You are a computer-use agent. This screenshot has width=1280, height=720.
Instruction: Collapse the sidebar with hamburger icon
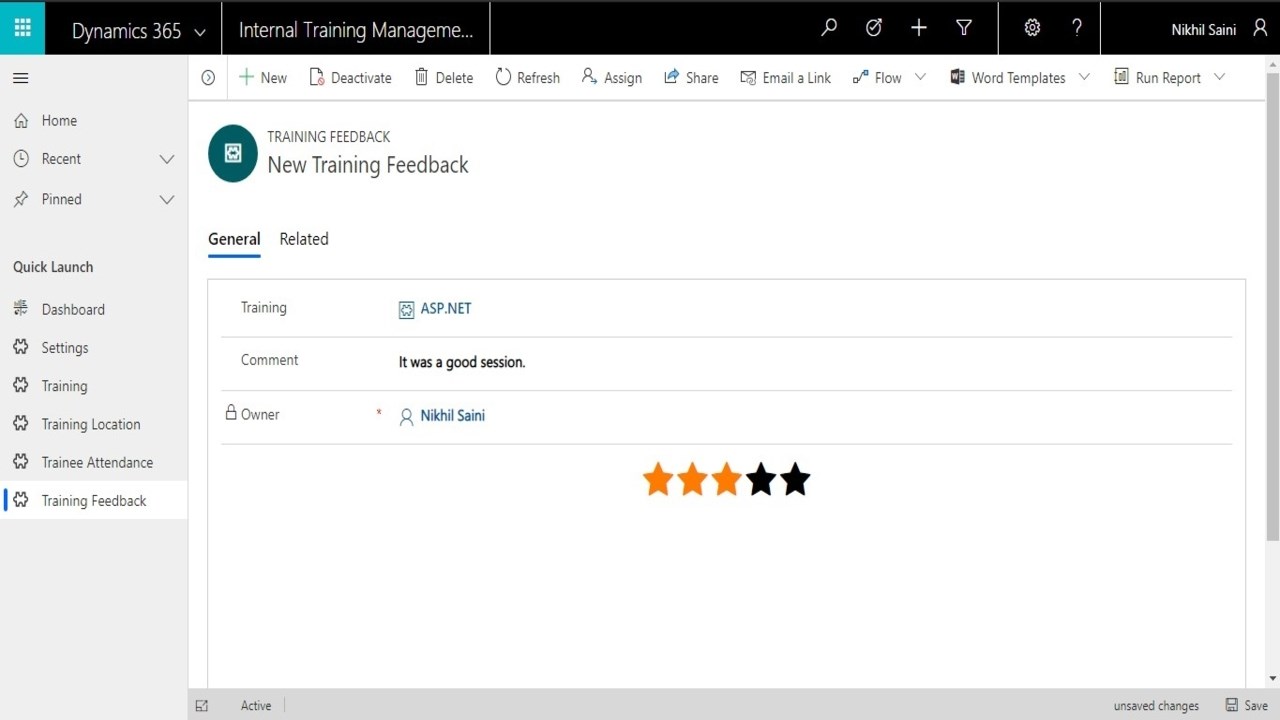pos(20,78)
